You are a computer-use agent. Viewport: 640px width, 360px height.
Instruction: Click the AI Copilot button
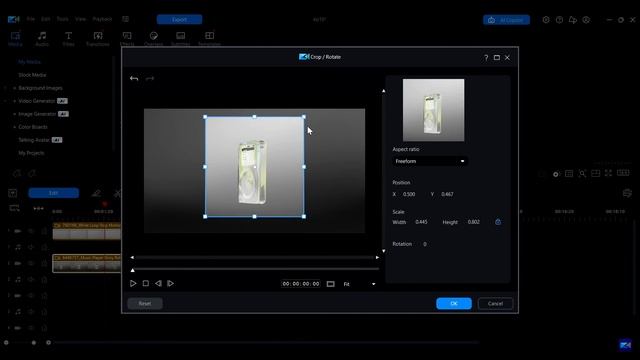(507, 20)
